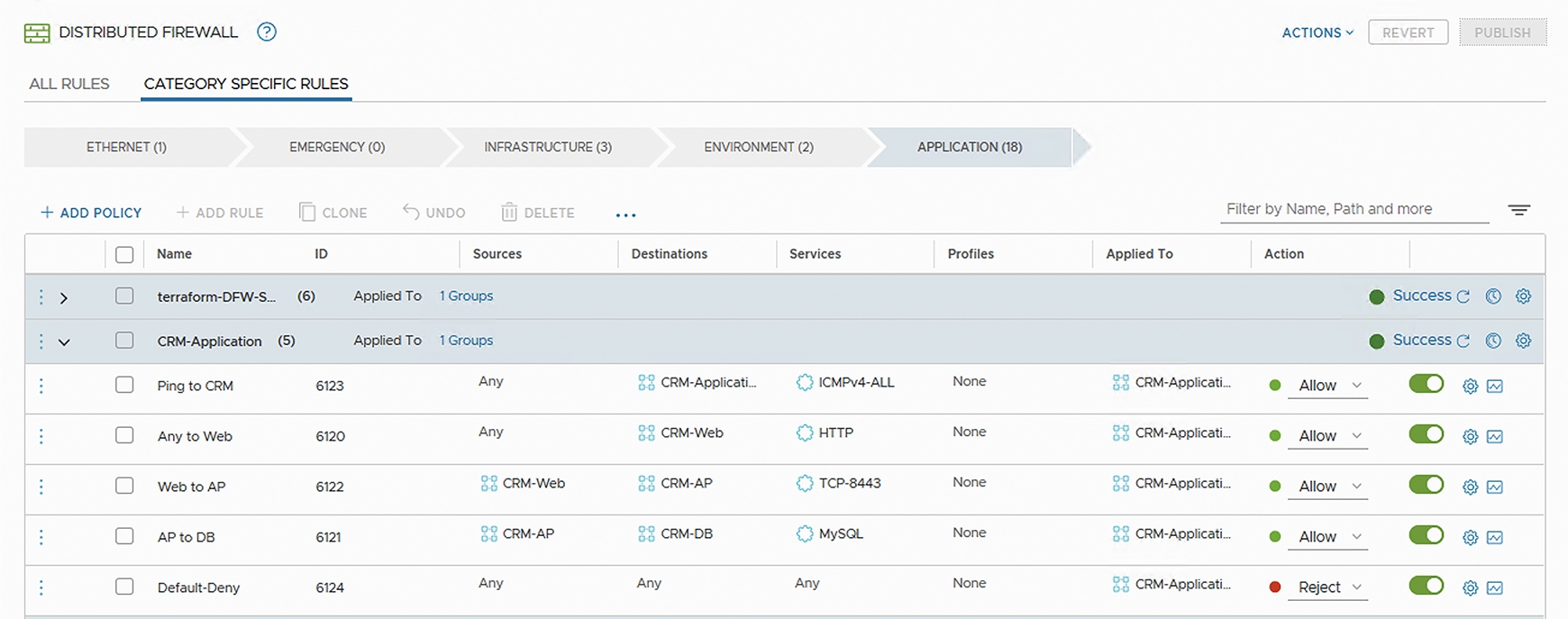Switch to the All Rules tab
This screenshot has height=619, width=1568.
[x=69, y=84]
